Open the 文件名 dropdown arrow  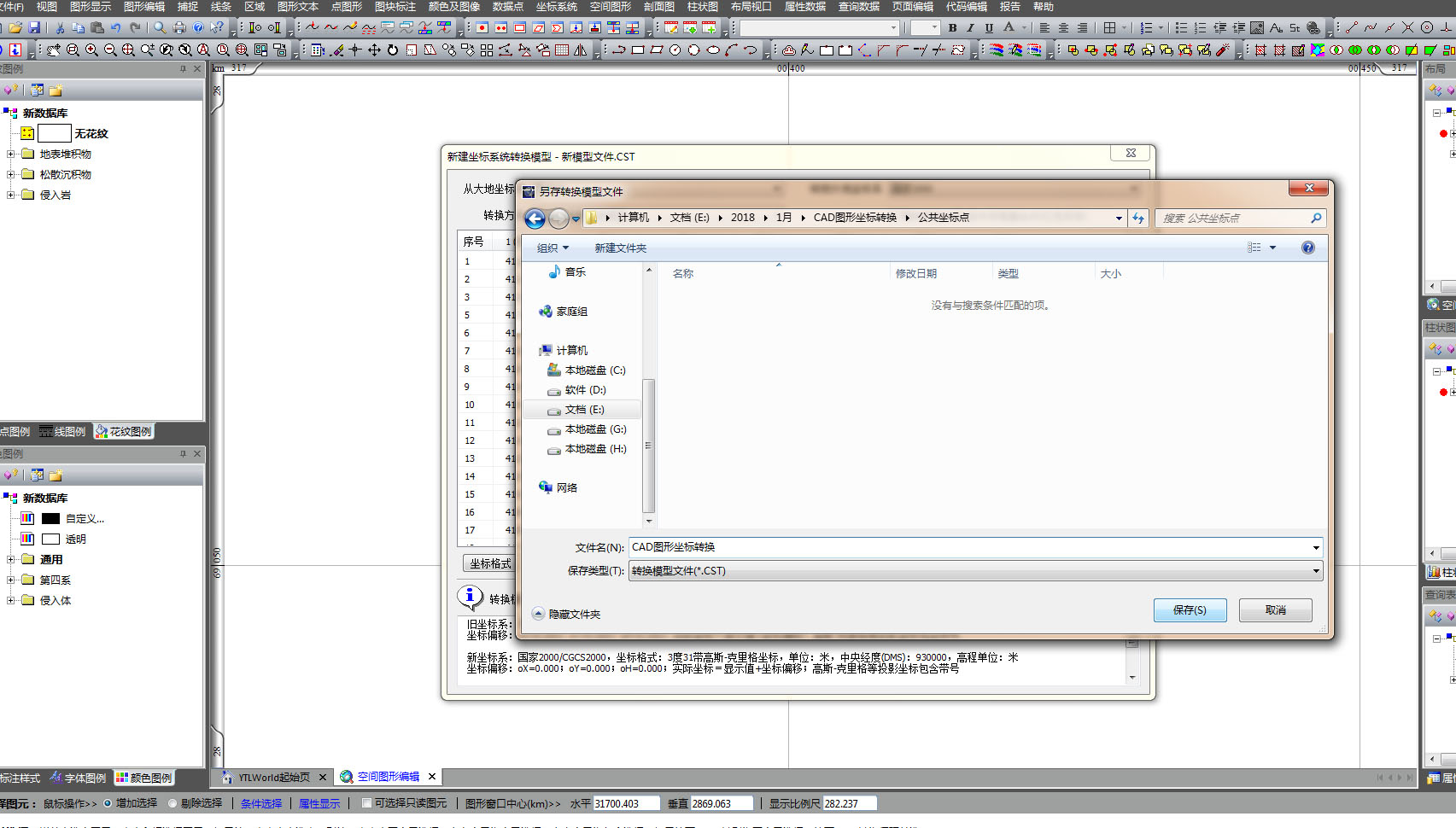click(x=1315, y=547)
